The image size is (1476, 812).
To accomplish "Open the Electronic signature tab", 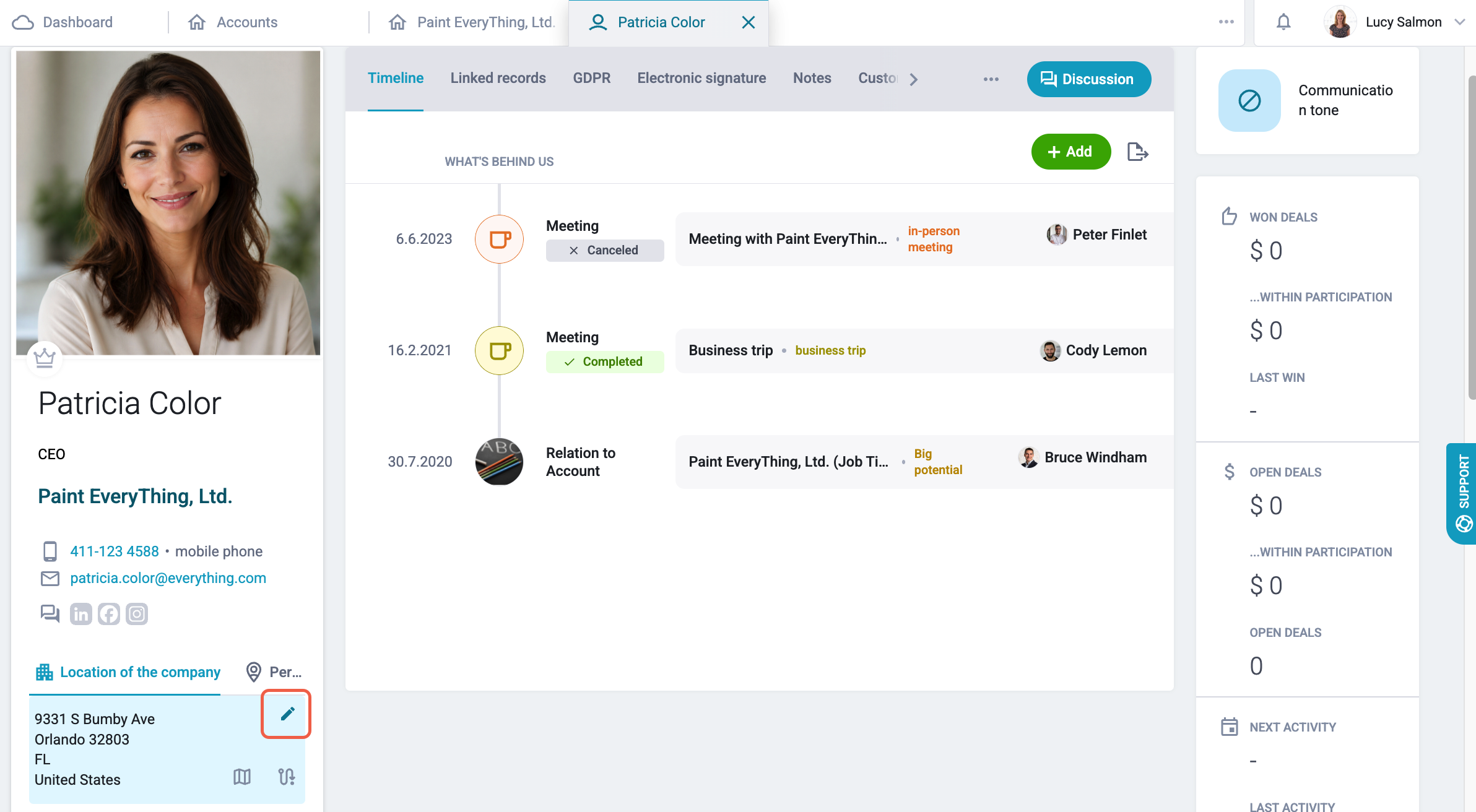I will coord(701,79).
